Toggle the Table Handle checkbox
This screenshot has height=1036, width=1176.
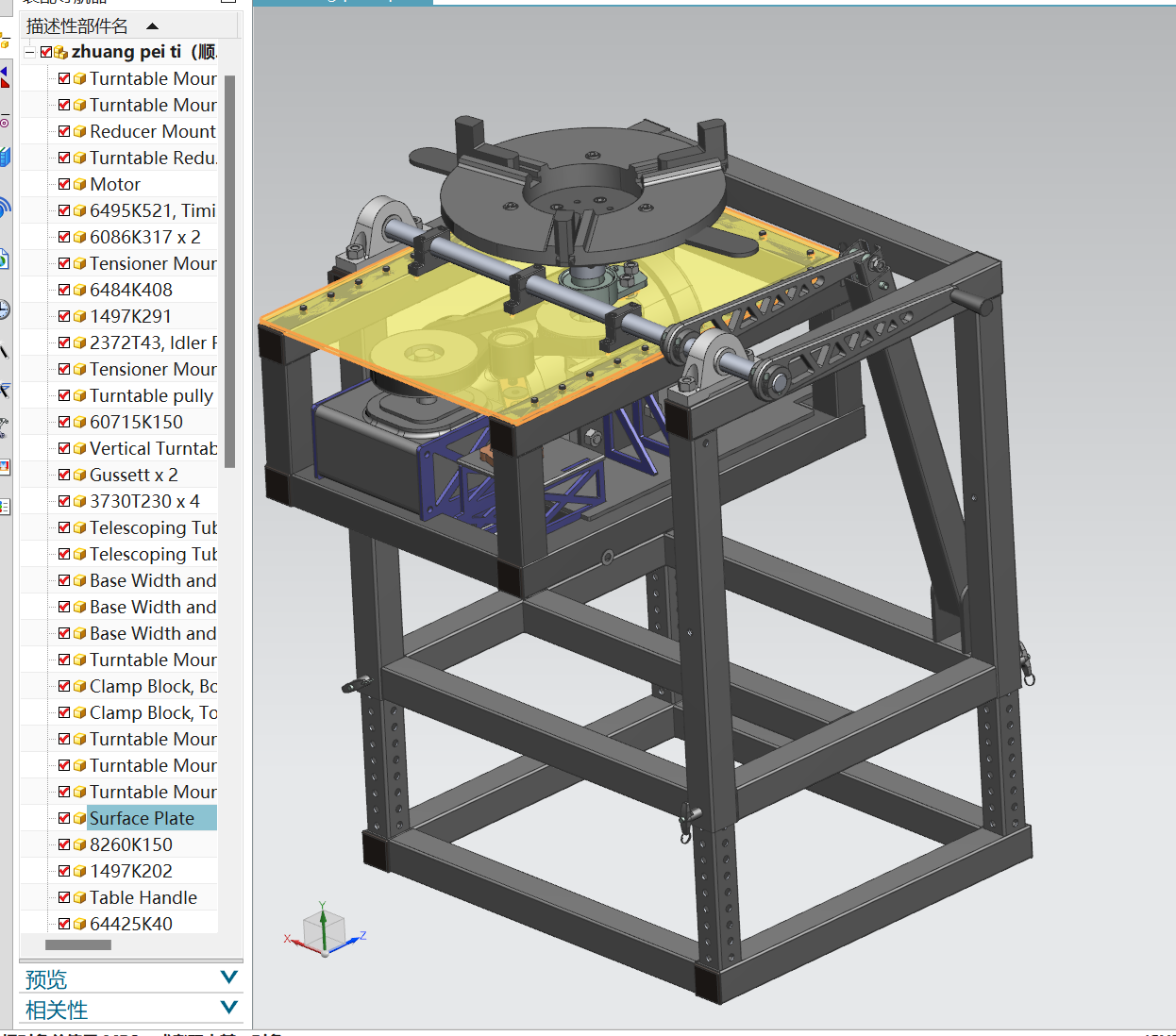pyautogui.click(x=64, y=897)
